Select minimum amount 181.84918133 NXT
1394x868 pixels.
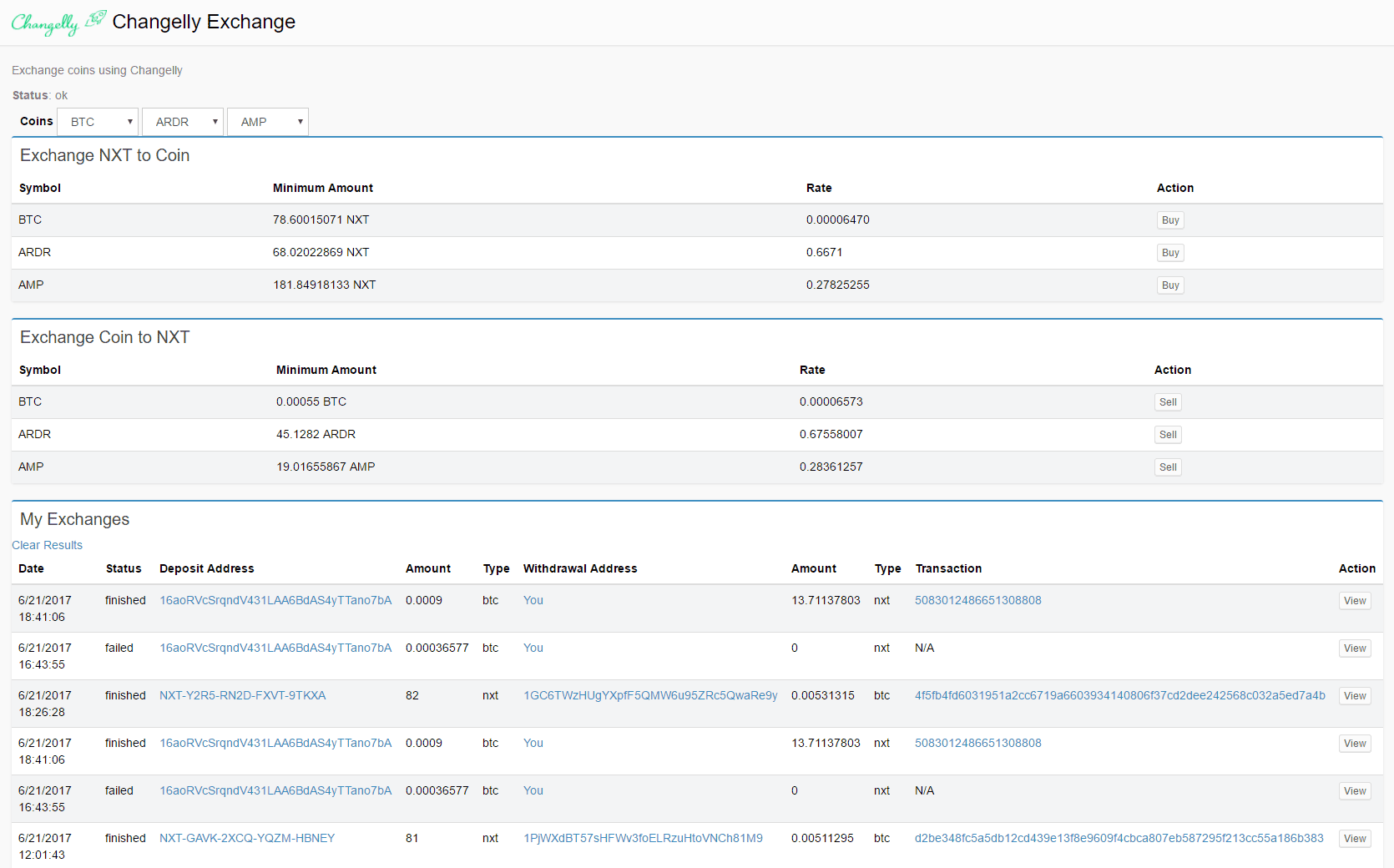[x=325, y=285]
